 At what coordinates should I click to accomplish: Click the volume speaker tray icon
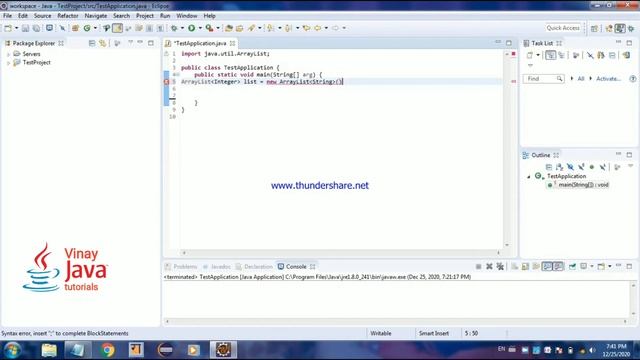[592, 350]
